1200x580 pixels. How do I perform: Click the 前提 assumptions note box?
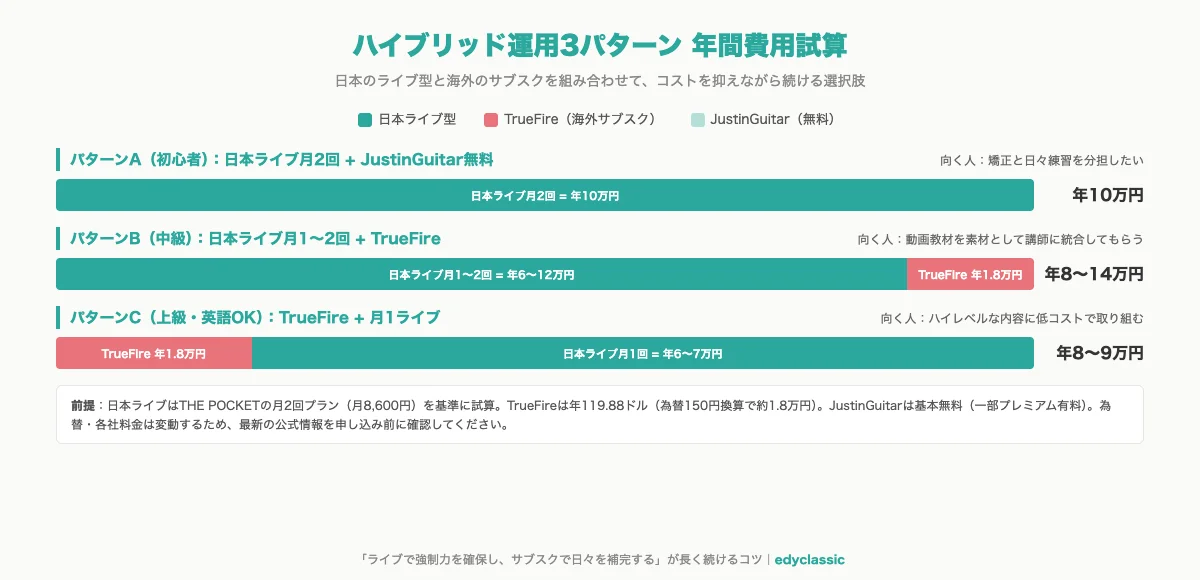600,415
